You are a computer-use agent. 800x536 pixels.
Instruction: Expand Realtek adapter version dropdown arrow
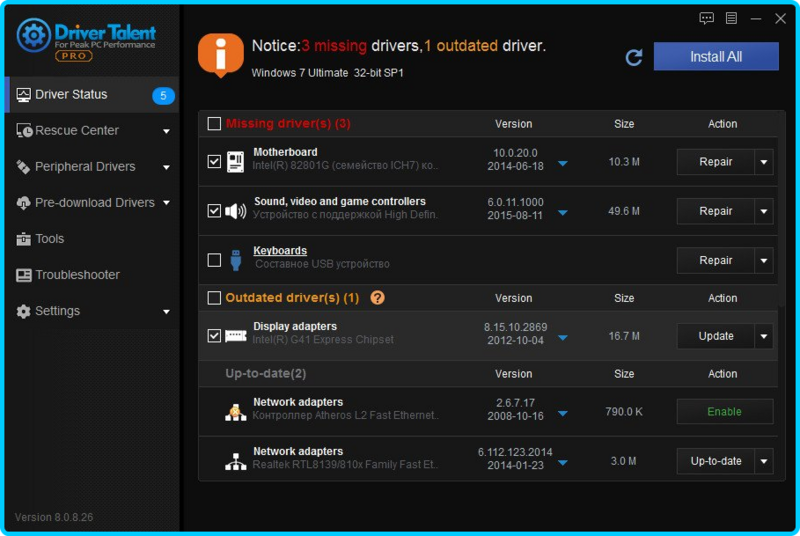[x=563, y=463]
